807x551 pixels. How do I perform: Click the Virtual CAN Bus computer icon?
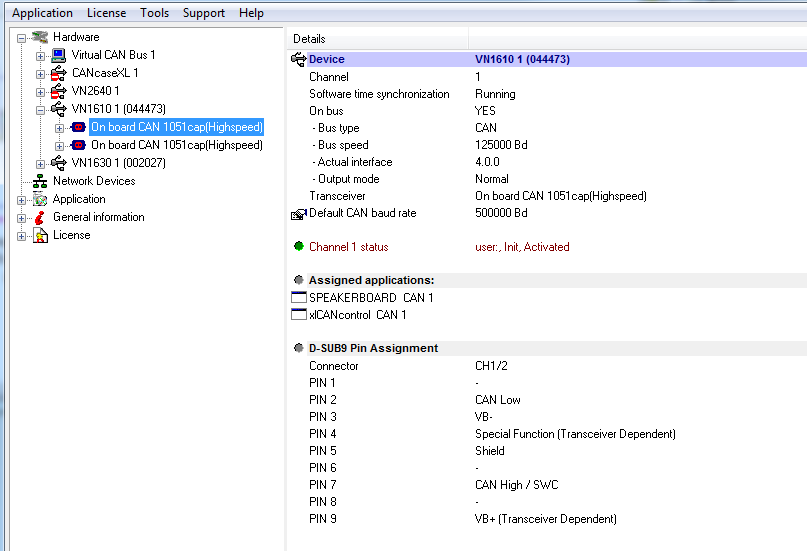pyautogui.click(x=59, y=55)
